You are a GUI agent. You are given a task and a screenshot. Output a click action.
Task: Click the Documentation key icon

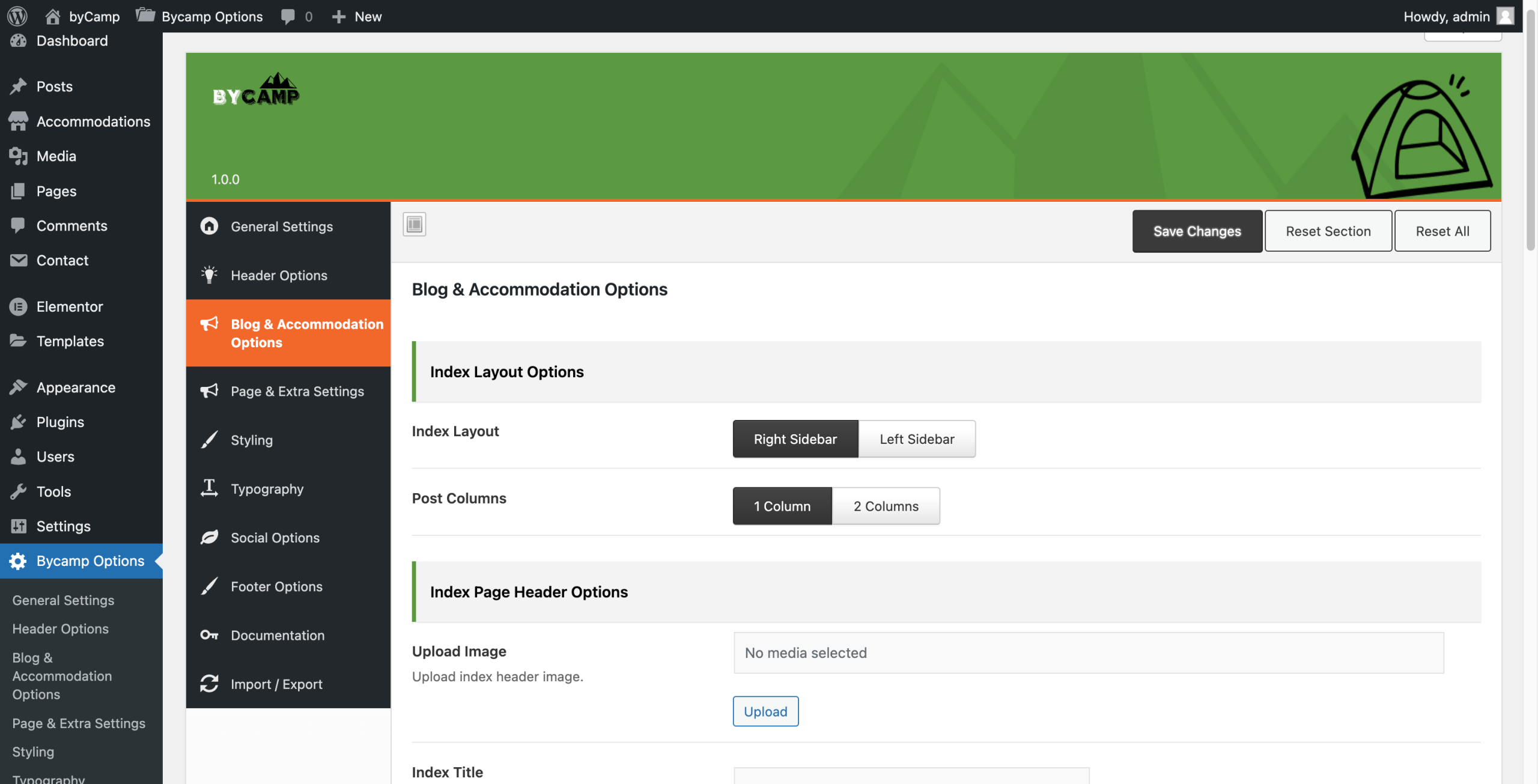click(209, 634)
